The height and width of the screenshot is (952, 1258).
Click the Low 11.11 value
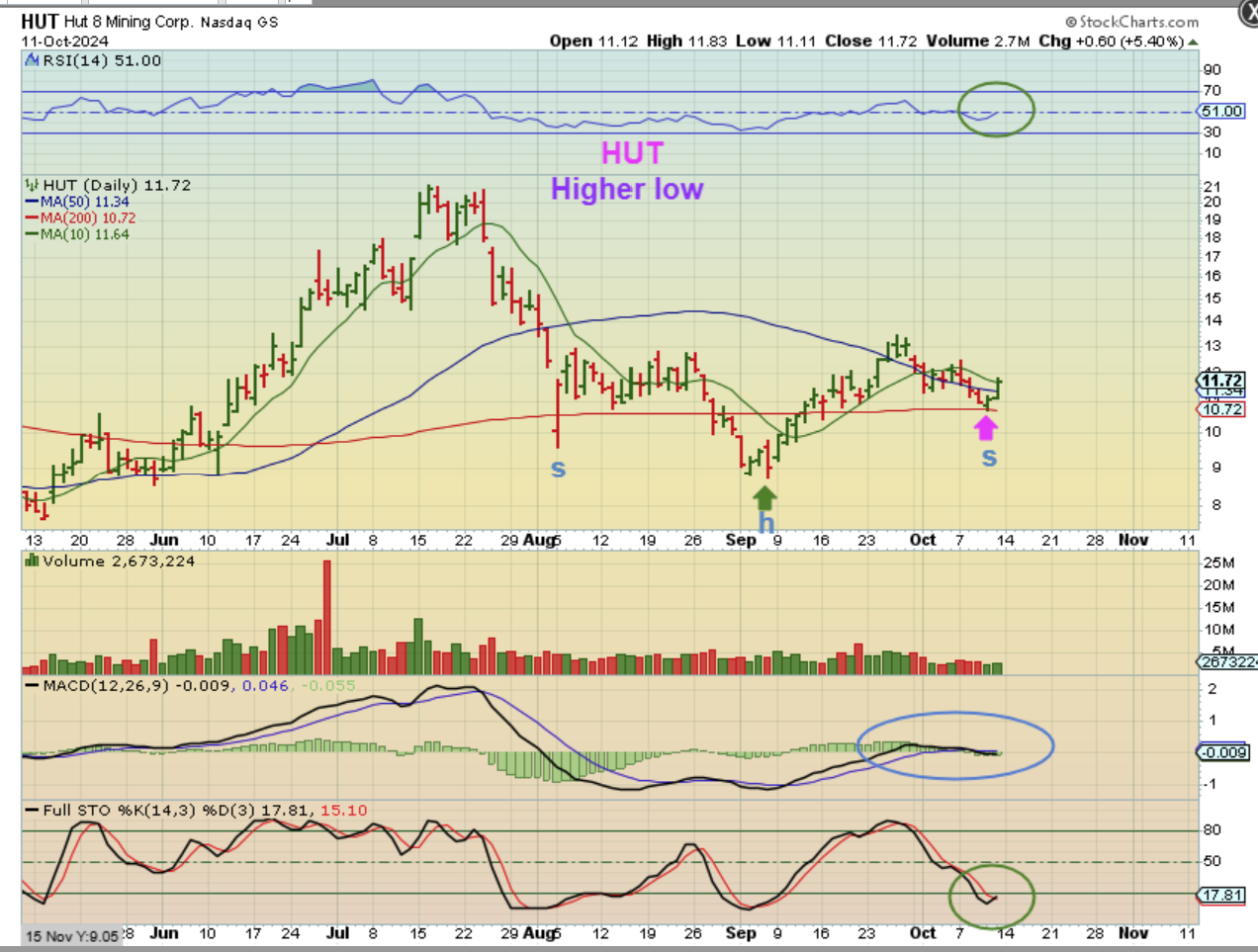[x=776, y=41]
